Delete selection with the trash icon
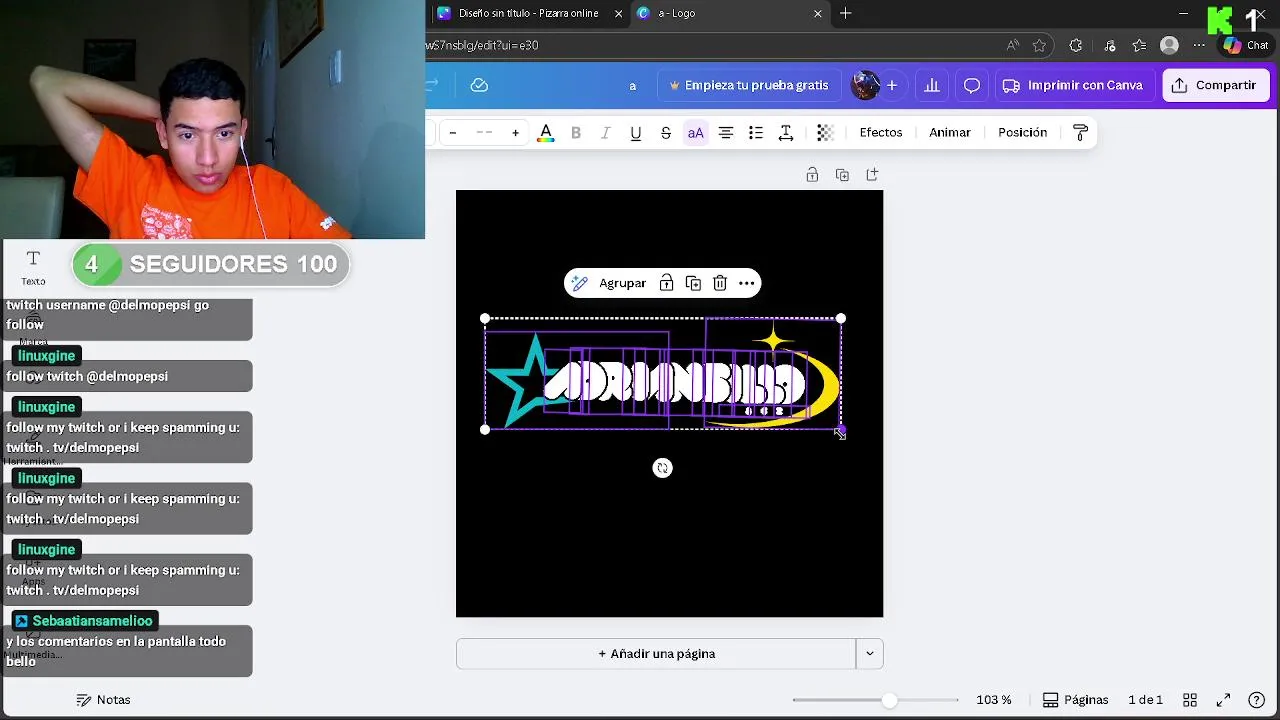 720,283
